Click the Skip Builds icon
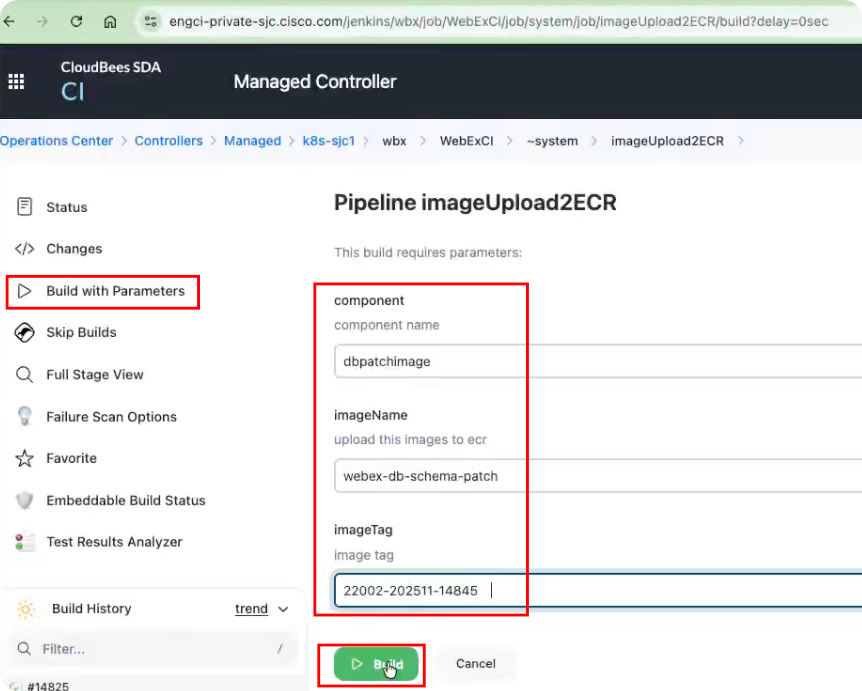 click(x=25, y=333)
